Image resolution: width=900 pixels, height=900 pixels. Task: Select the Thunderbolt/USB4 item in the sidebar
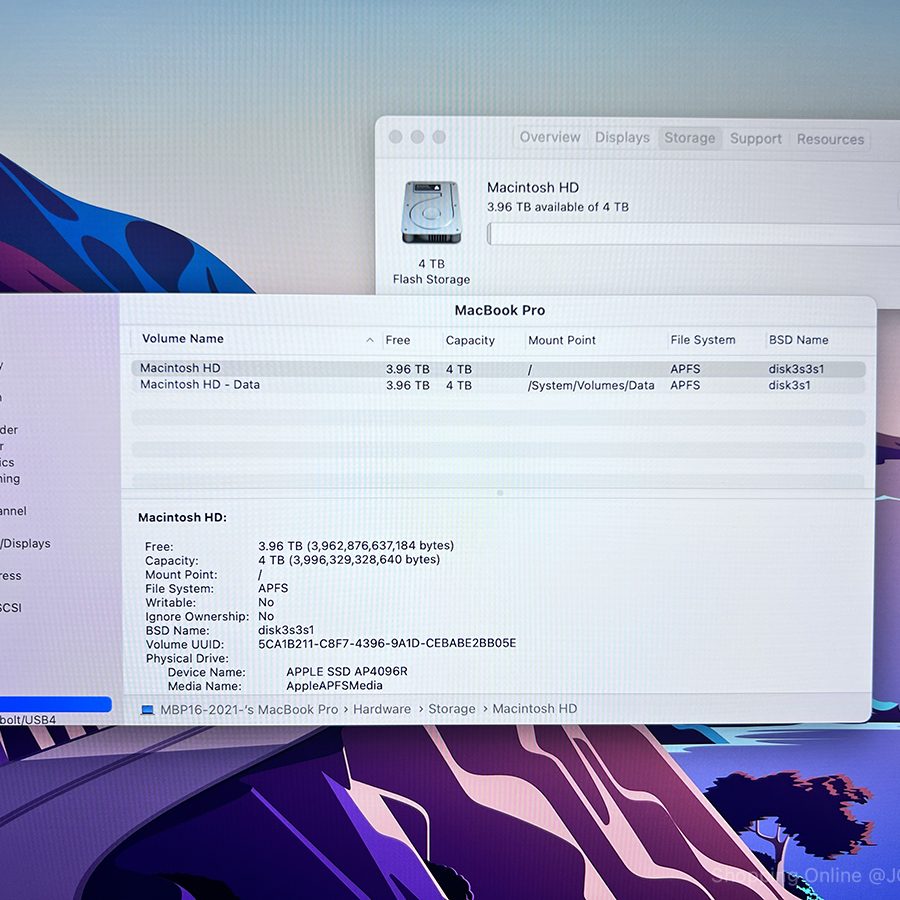point(28,719)
